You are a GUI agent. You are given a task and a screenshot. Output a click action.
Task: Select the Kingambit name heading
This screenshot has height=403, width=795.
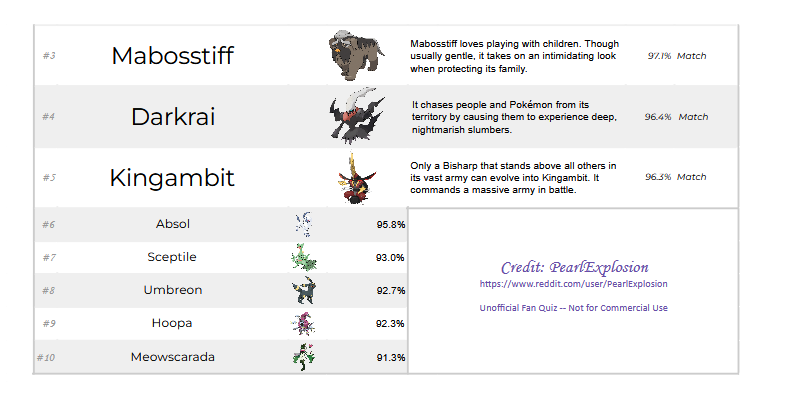pyautogui.click(x=172, y=179)
